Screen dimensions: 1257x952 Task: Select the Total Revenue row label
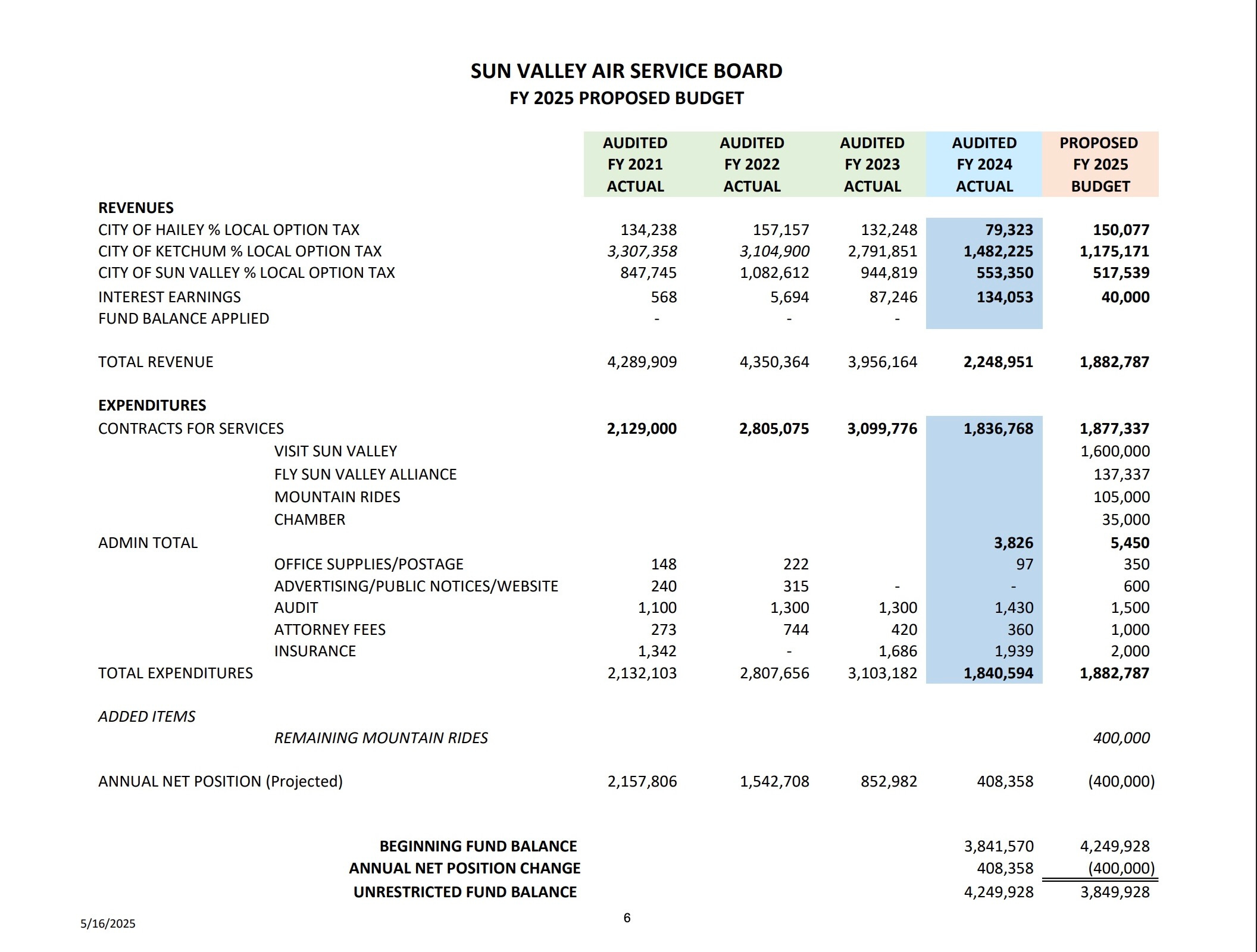(x=155, y=362)
